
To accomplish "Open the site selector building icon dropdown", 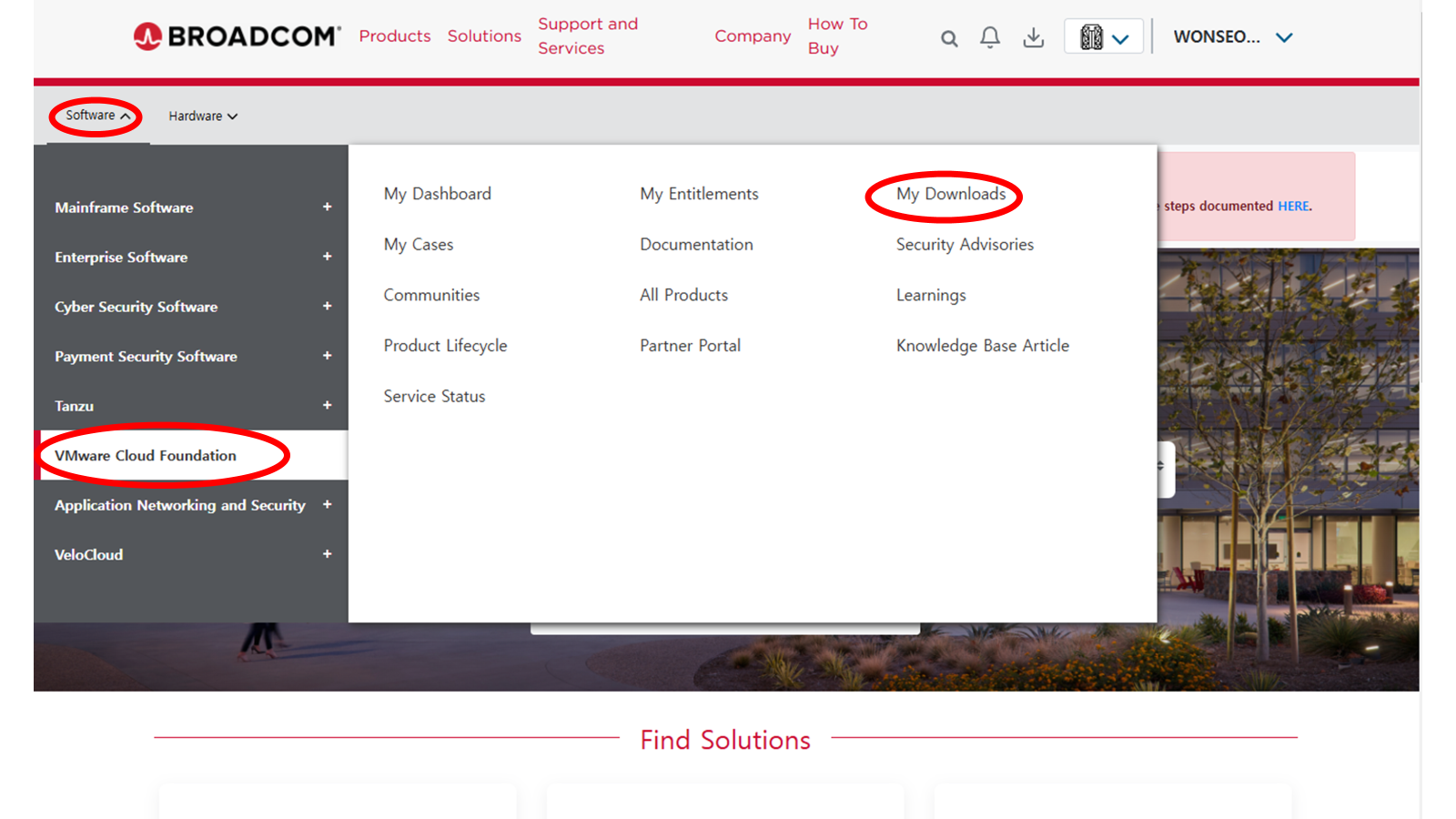I will 1104,37.
